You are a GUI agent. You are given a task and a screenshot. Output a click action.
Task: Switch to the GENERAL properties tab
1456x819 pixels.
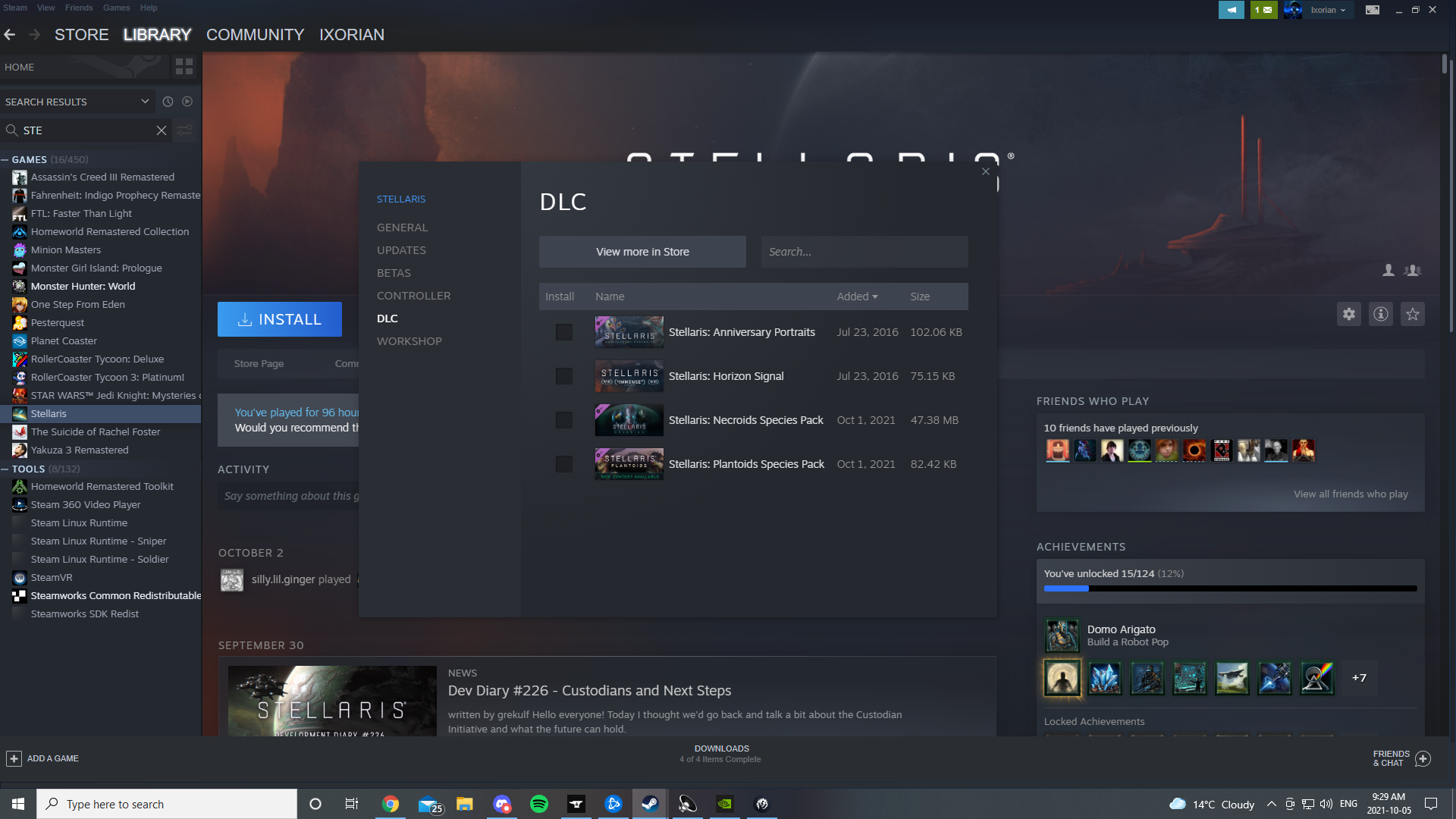403,227
